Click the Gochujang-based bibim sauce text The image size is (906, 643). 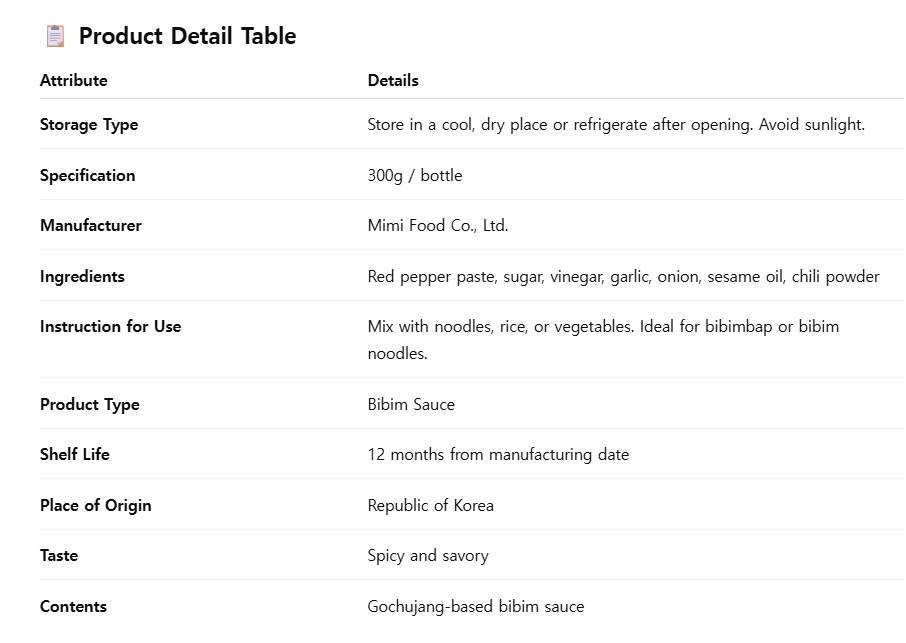click(476, 607)
